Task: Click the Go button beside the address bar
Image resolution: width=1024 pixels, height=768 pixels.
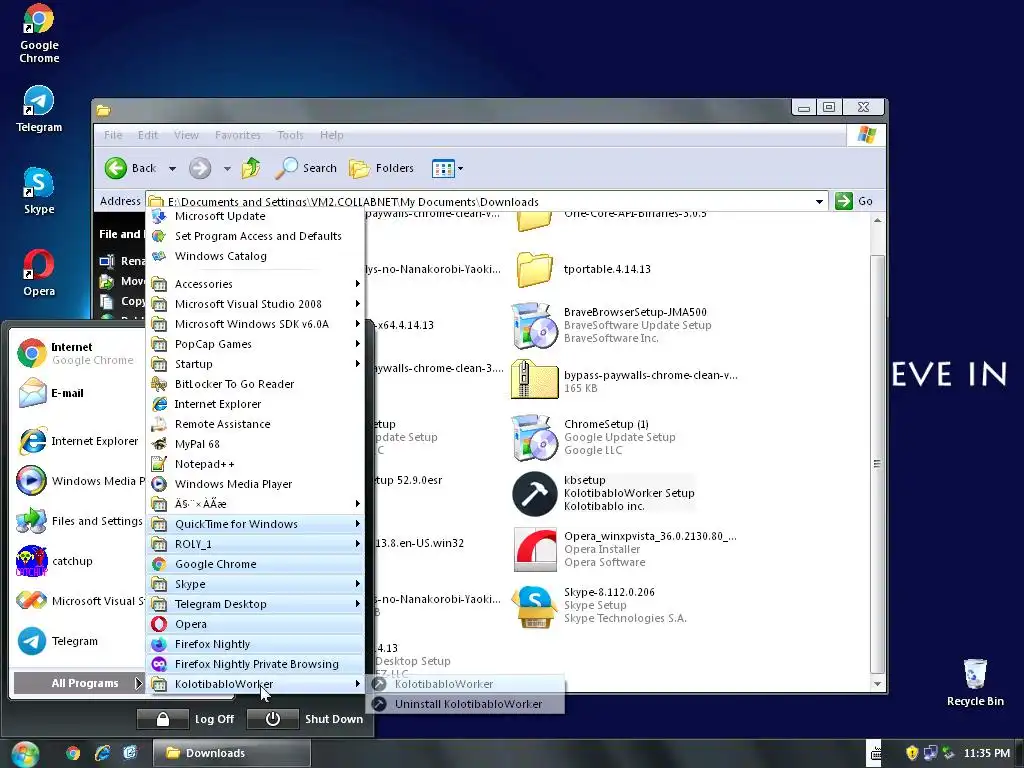Action: [854, 201]
